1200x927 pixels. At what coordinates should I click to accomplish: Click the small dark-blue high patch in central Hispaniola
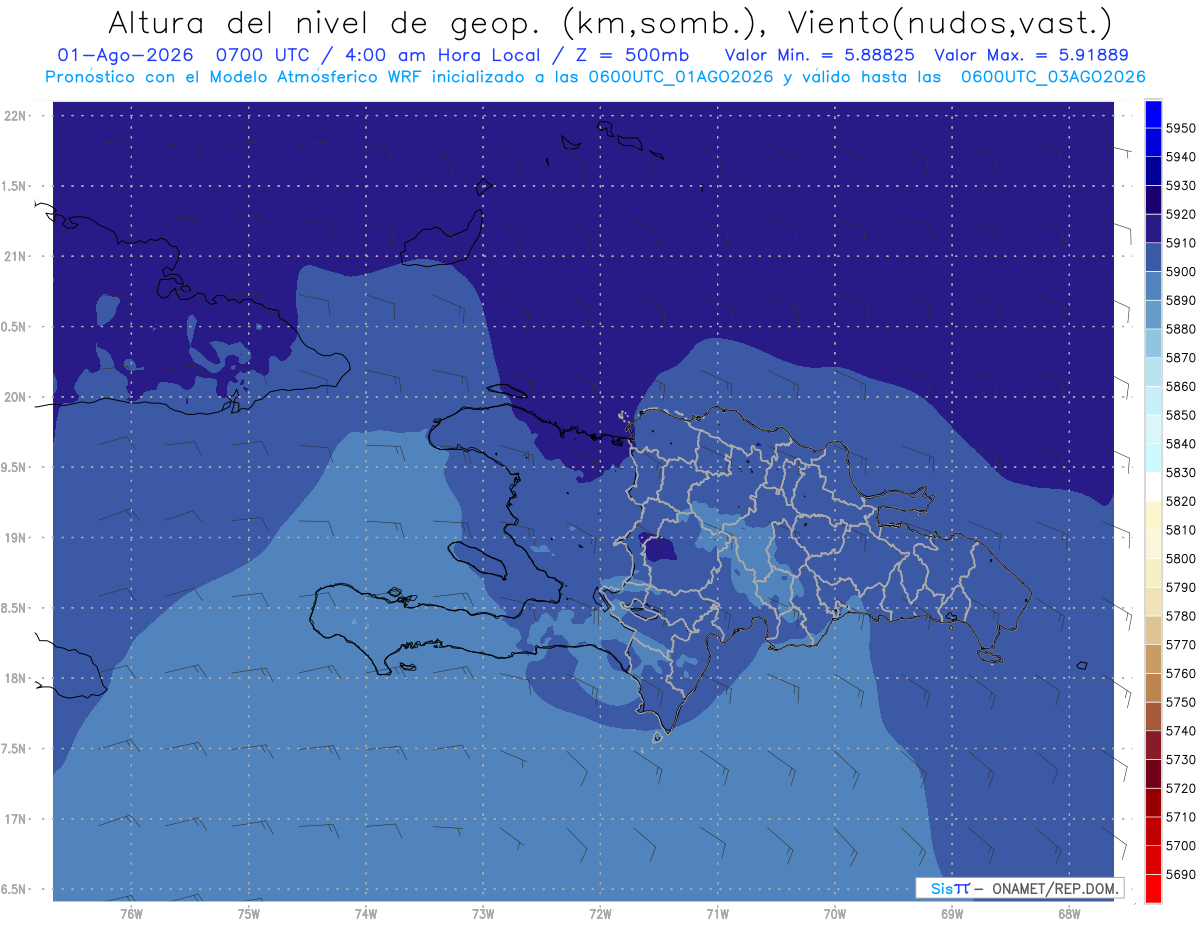(x=659, y=549)
